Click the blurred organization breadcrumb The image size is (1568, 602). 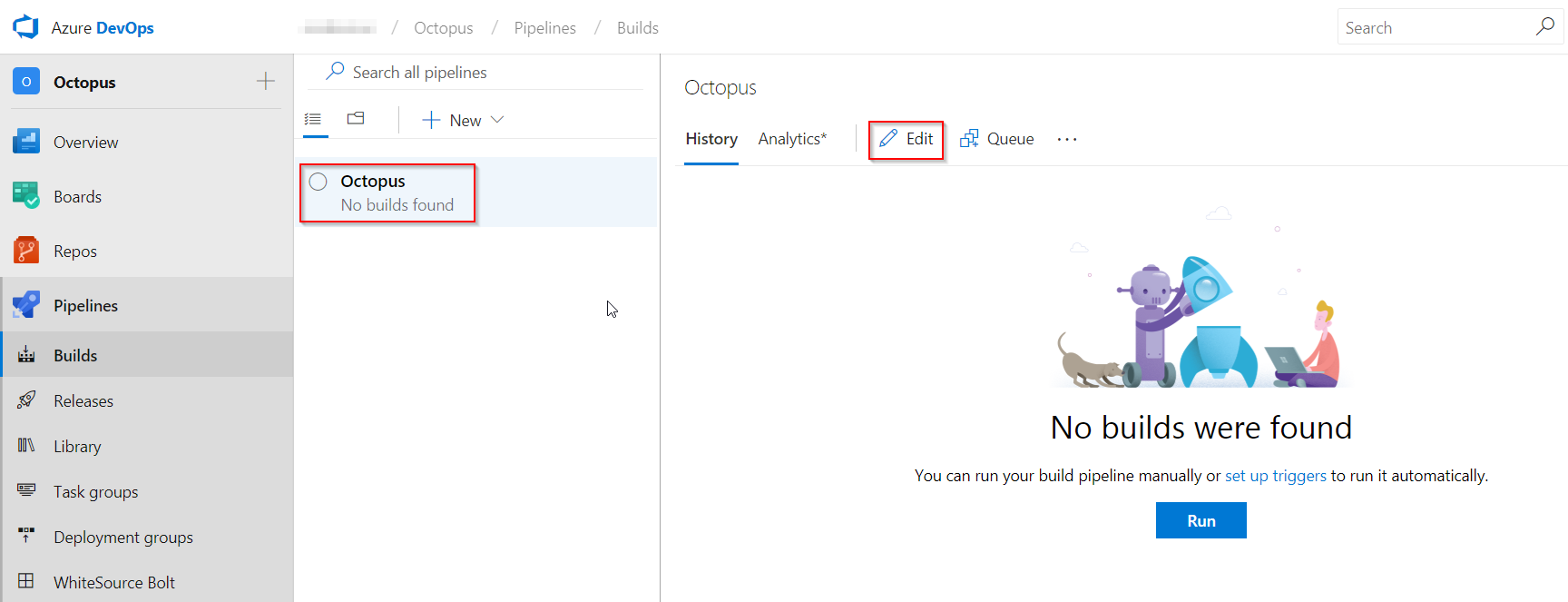pyautogui.click(x=338, y=28)
